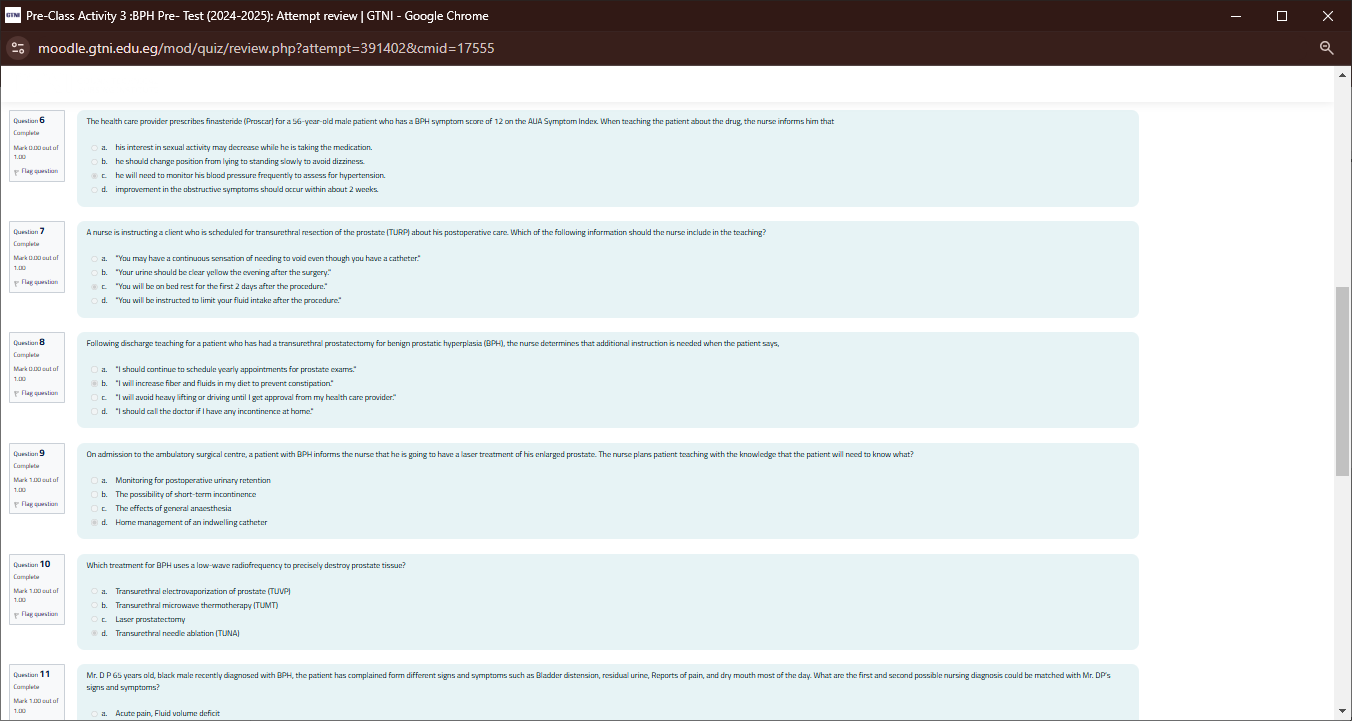Select 'The possibility of short-term incontinence' option
This screenshot has width=1352, height=721.
94,494
